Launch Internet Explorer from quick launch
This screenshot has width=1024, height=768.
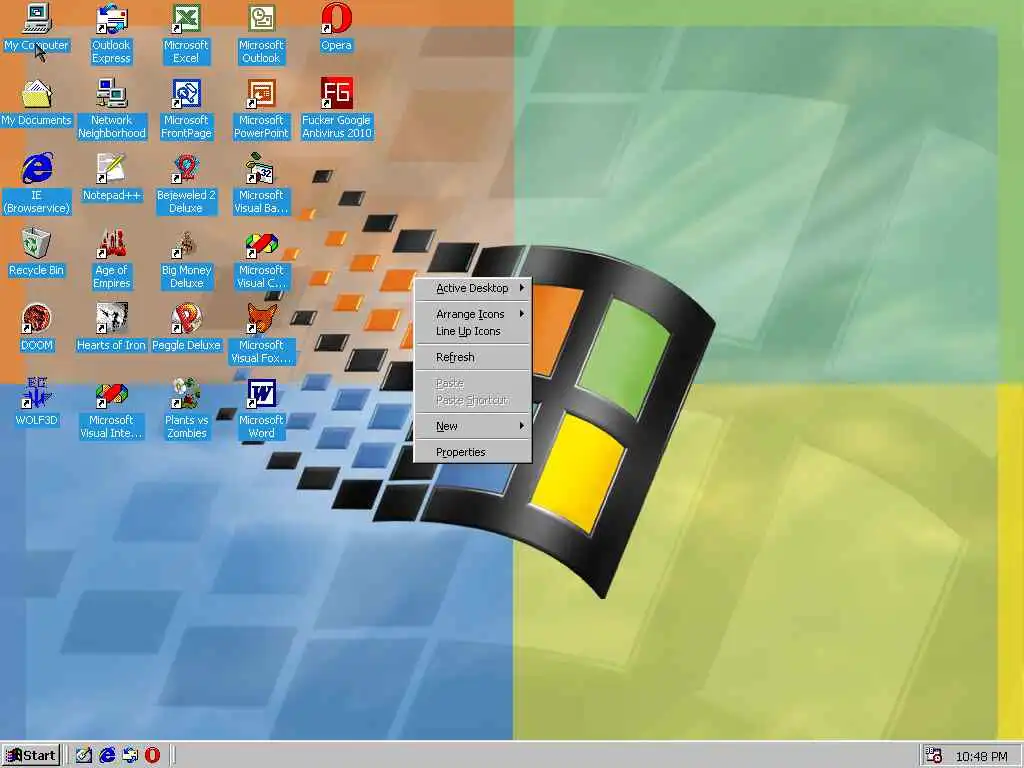pyautogui.click(x=107, y=756)
